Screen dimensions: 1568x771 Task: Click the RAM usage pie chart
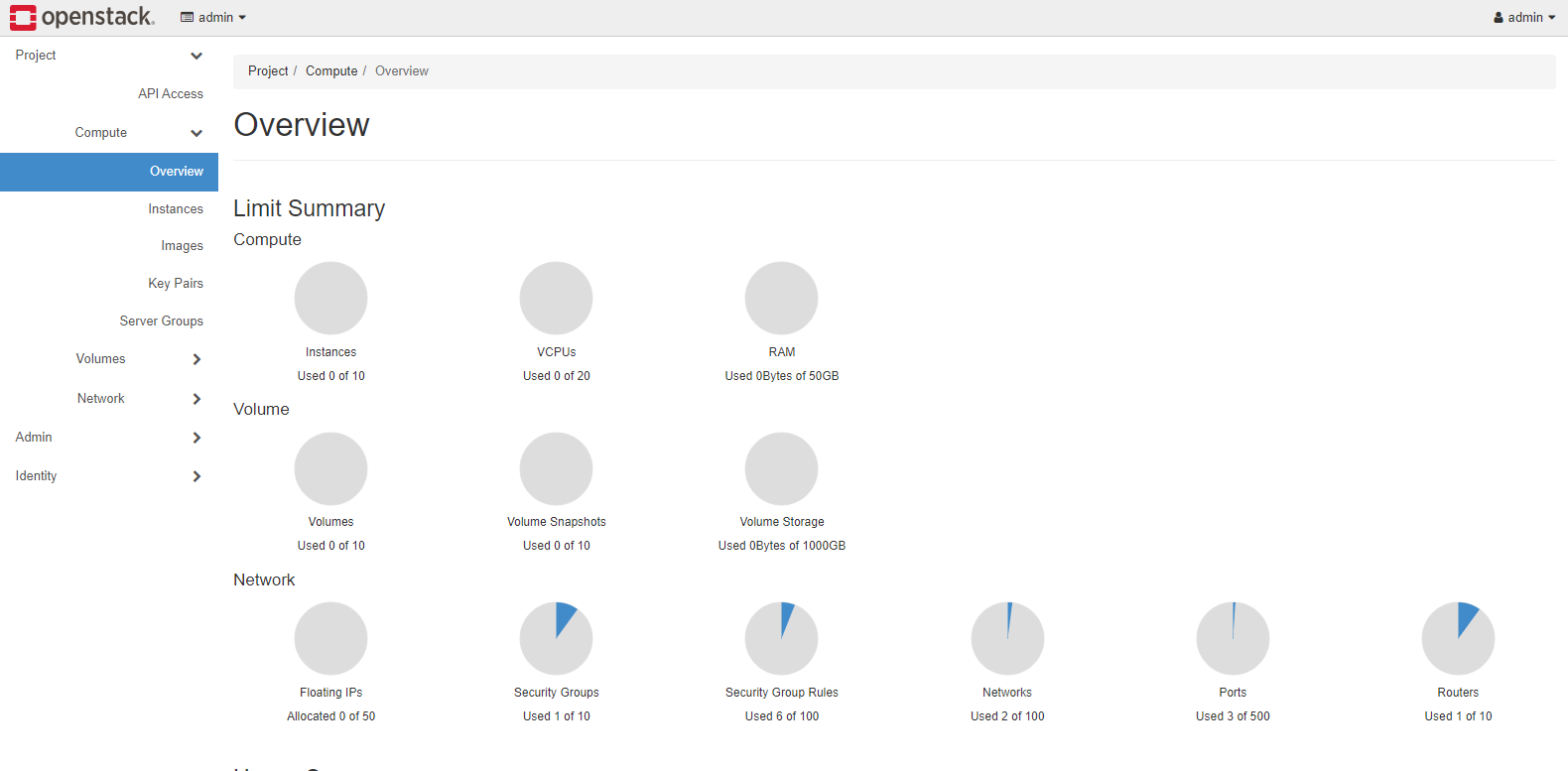pos(782,298)
